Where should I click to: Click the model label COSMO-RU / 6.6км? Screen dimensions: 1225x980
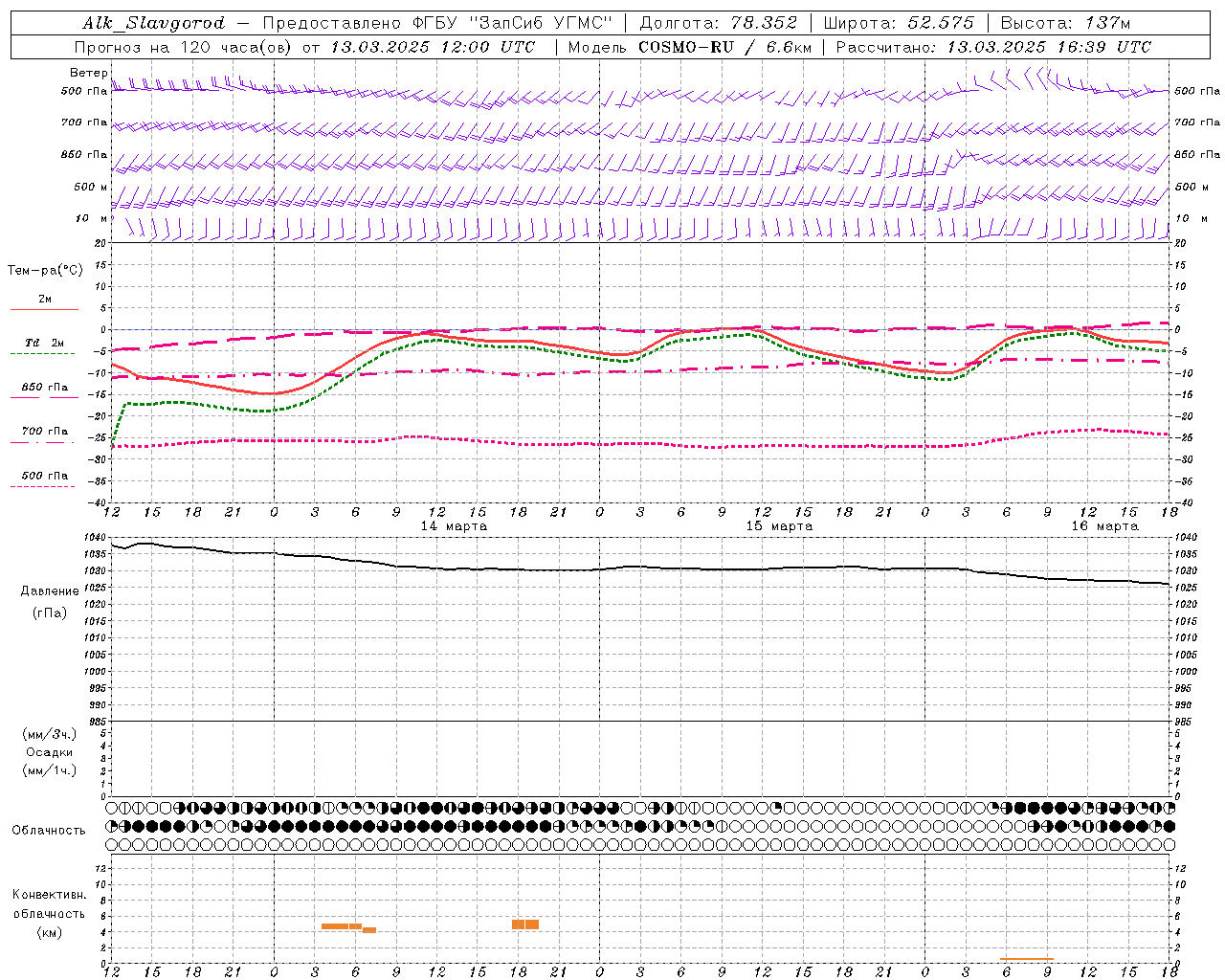[x=724, y=47]
